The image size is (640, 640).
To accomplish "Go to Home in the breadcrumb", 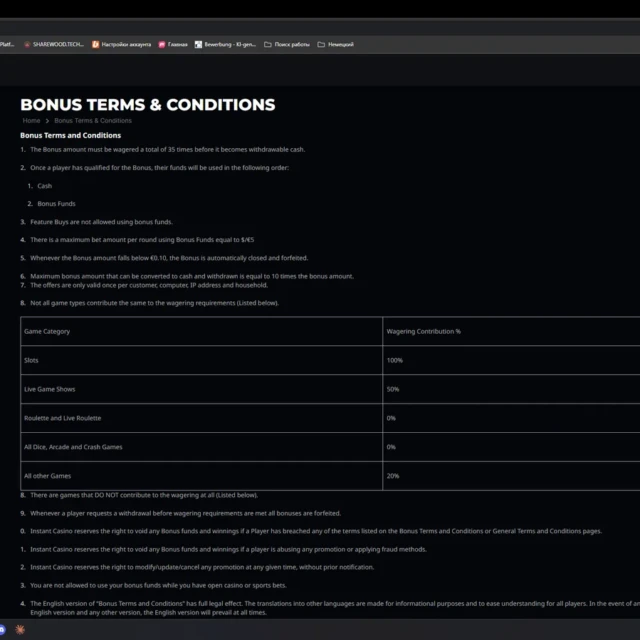I will click(31, 121).
